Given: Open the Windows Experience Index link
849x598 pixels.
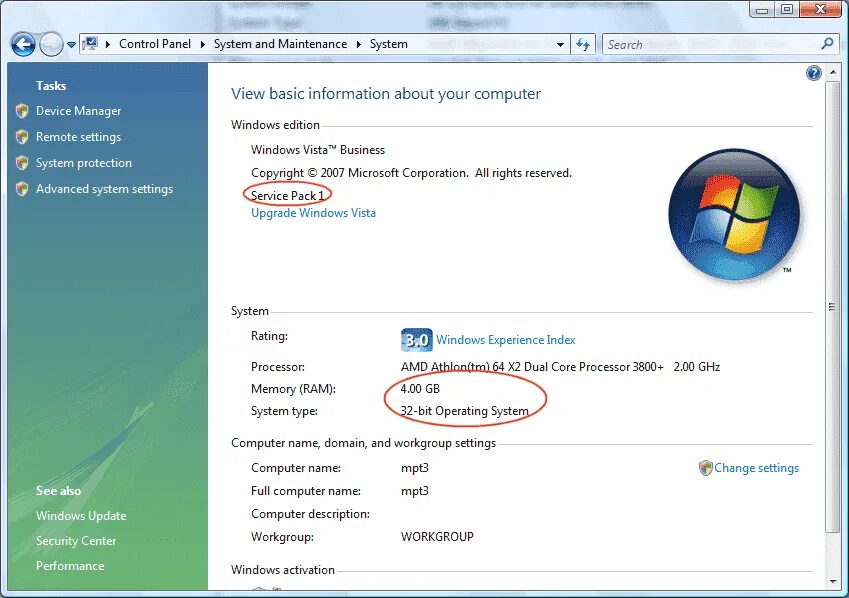Looking at the screenshot, I should click(506, 340).
